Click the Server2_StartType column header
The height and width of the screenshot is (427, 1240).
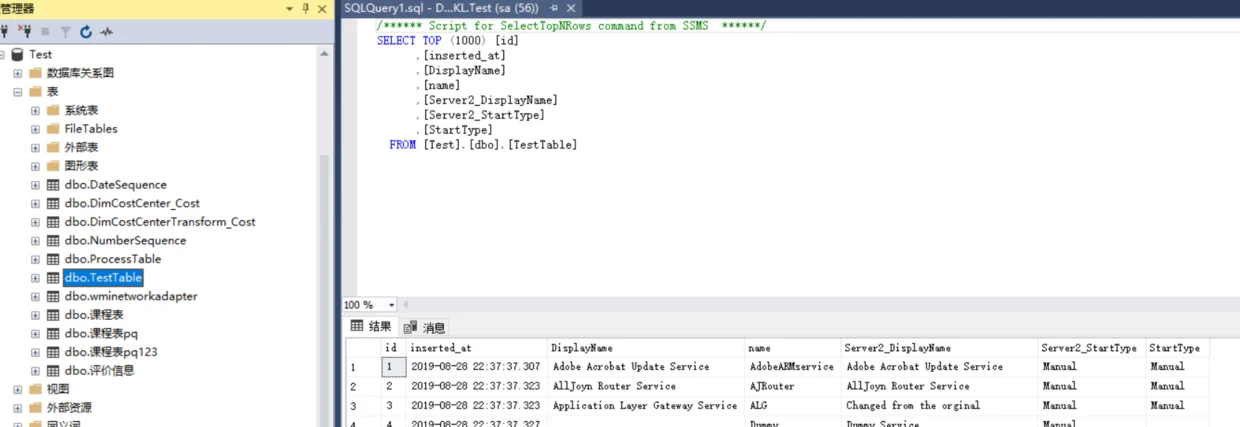tap(1092, 348)
